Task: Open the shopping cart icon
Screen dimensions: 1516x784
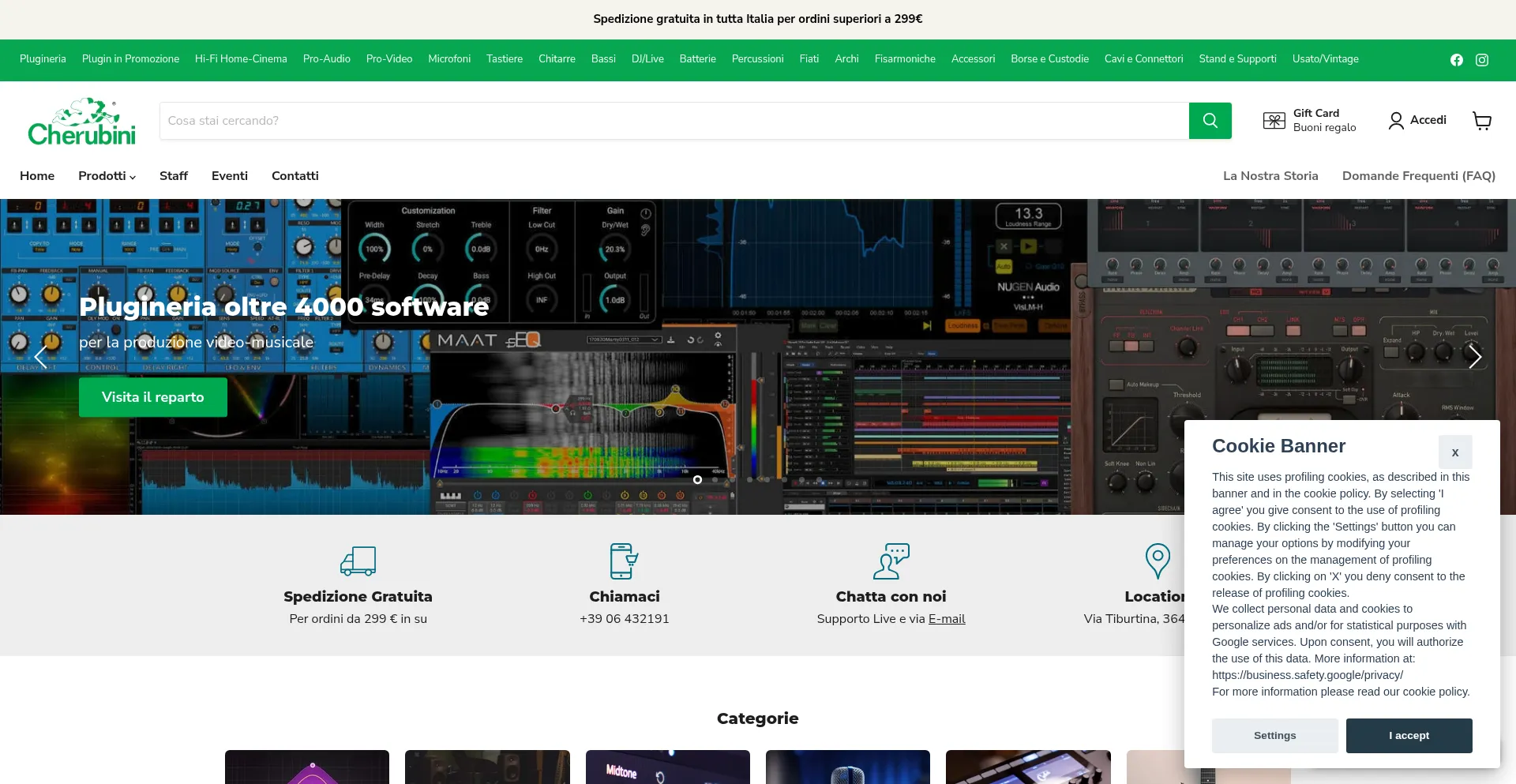Action: [1482, 121]
